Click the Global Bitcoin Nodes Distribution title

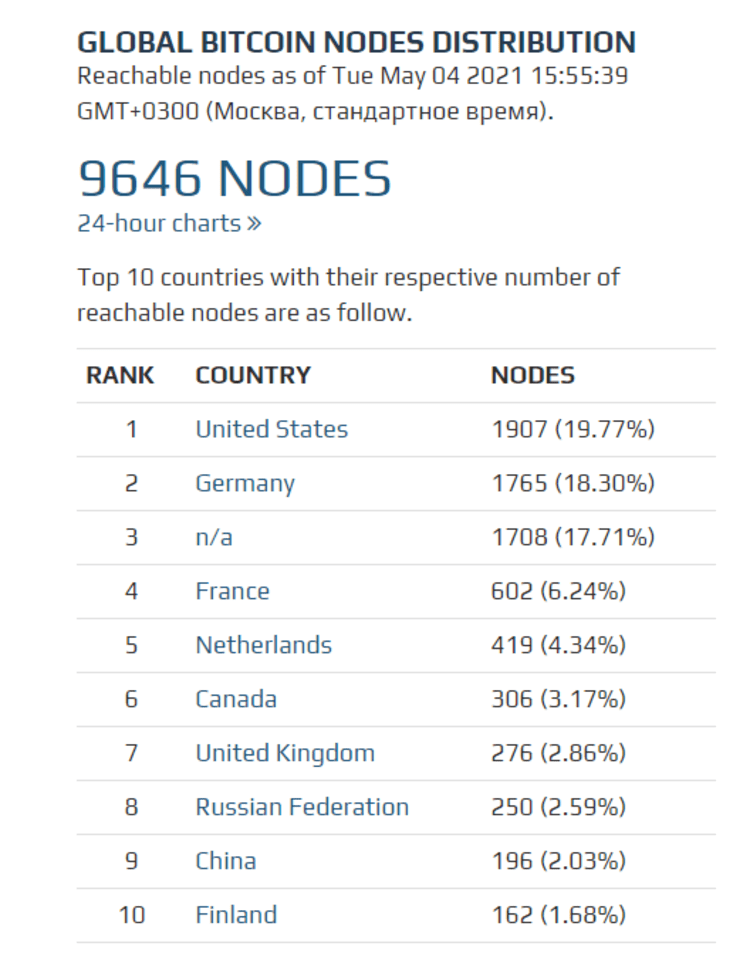click(356, 43)
